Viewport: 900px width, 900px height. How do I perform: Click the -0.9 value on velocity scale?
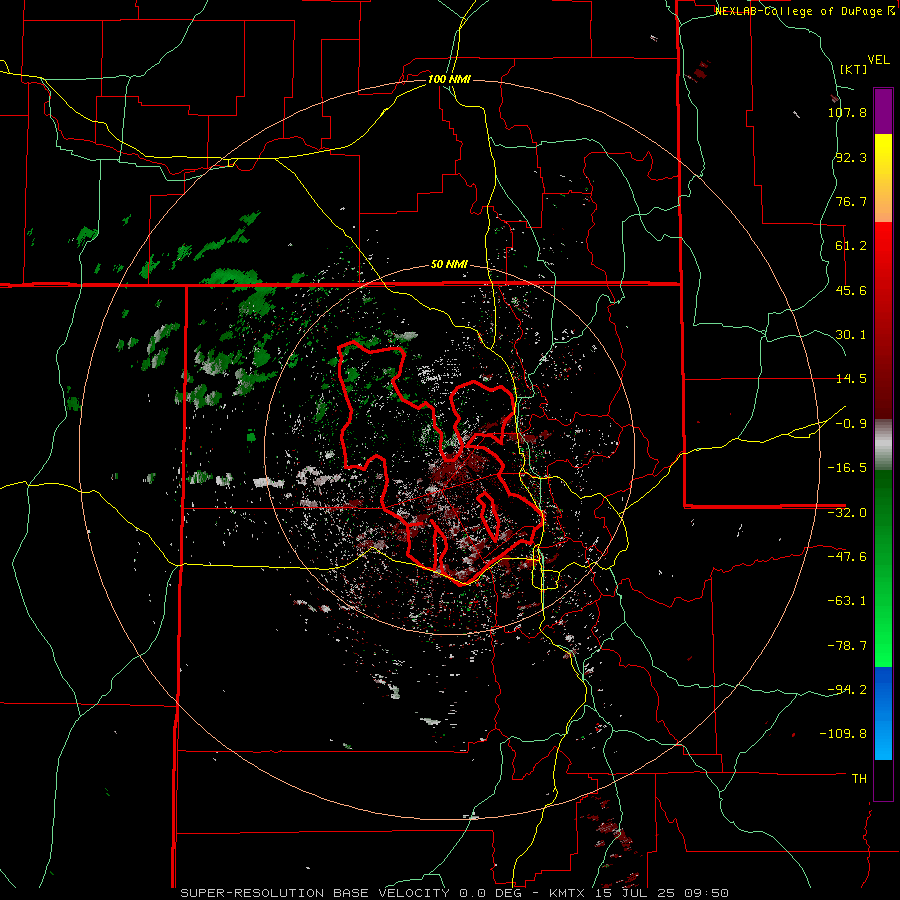pos(851,424)
